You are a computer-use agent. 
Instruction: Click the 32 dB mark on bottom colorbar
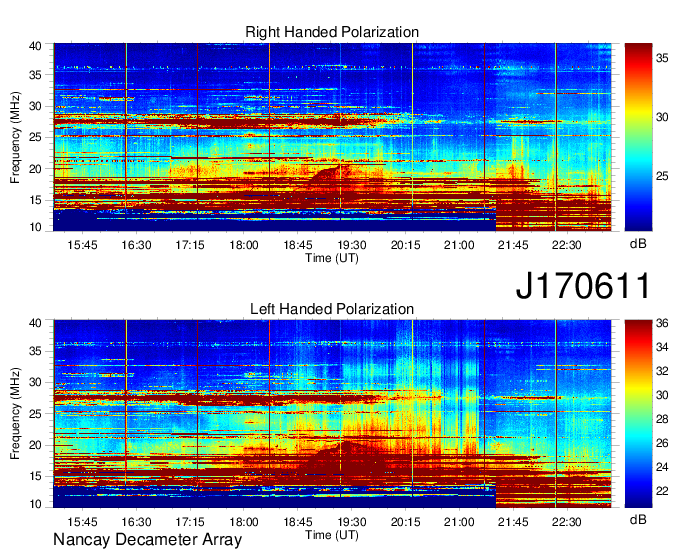(662, 371)
